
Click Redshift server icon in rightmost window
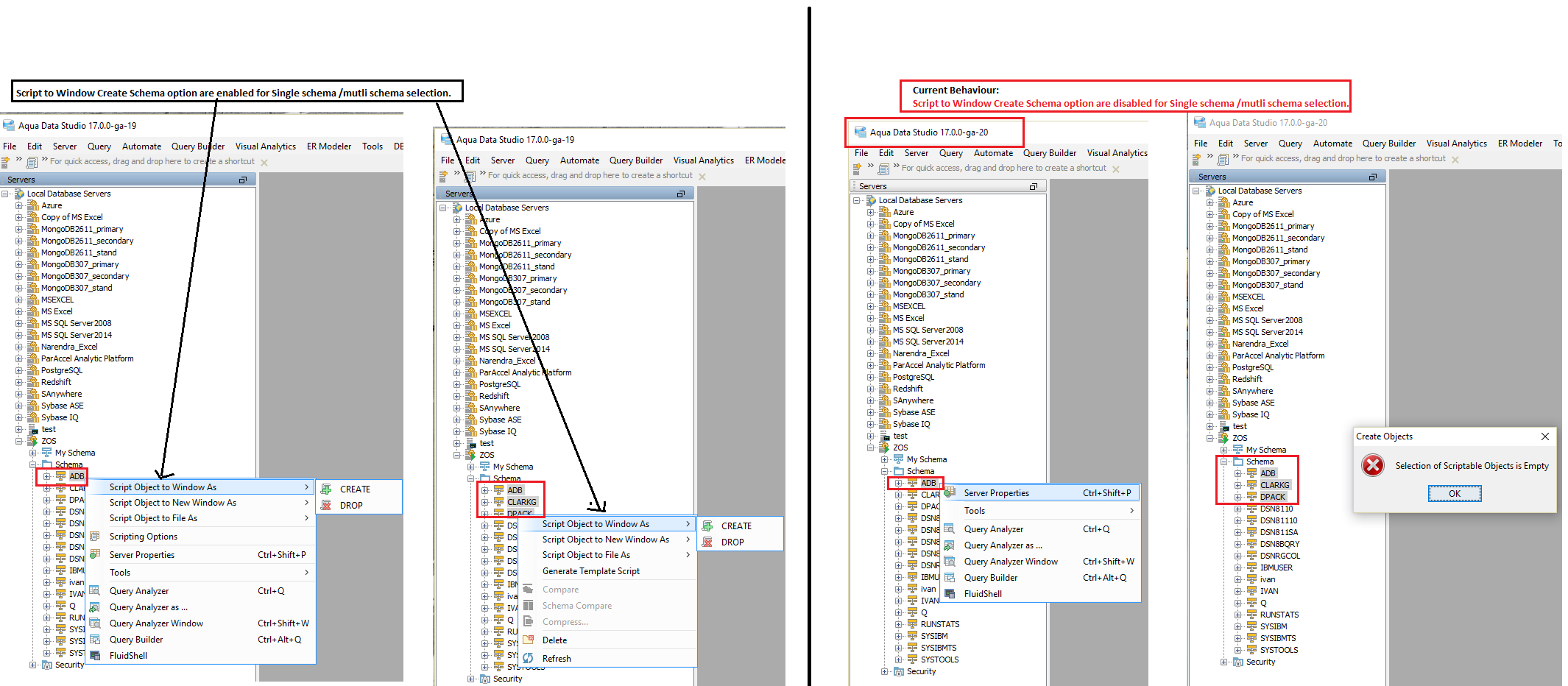pyautogui.click(x=1224, y=379)
